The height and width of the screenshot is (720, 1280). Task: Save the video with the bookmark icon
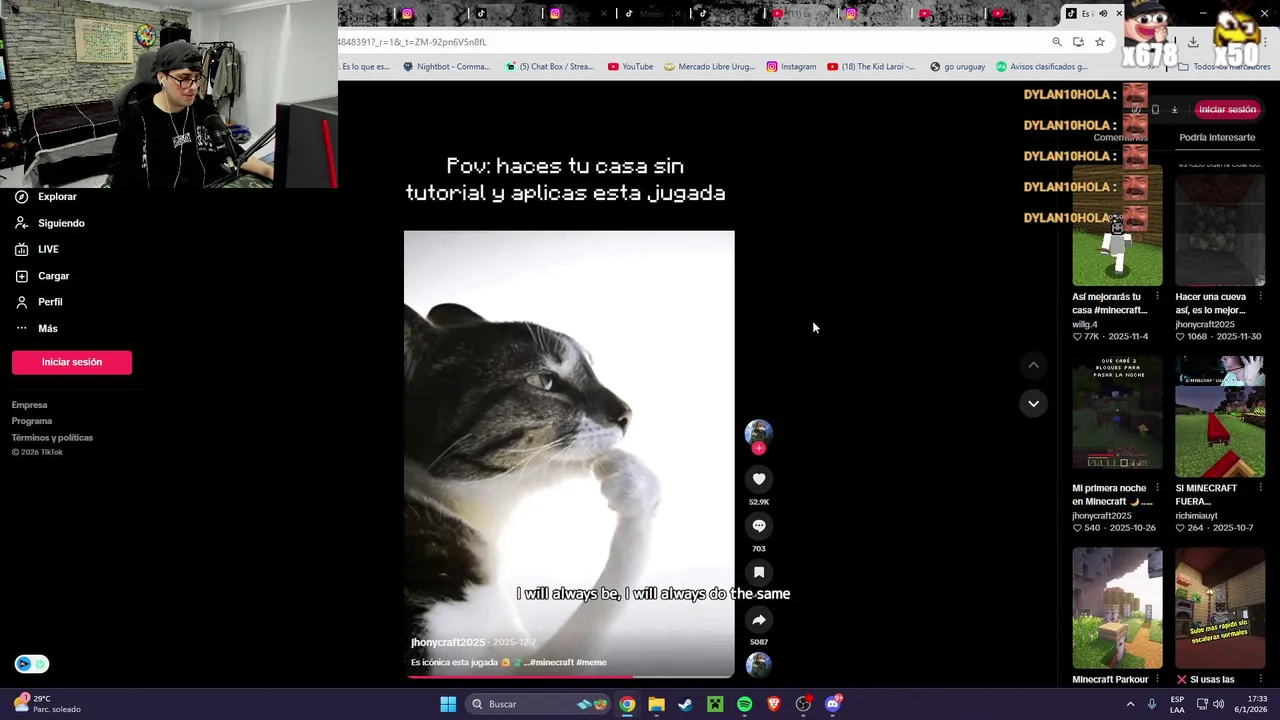(759, 573)
